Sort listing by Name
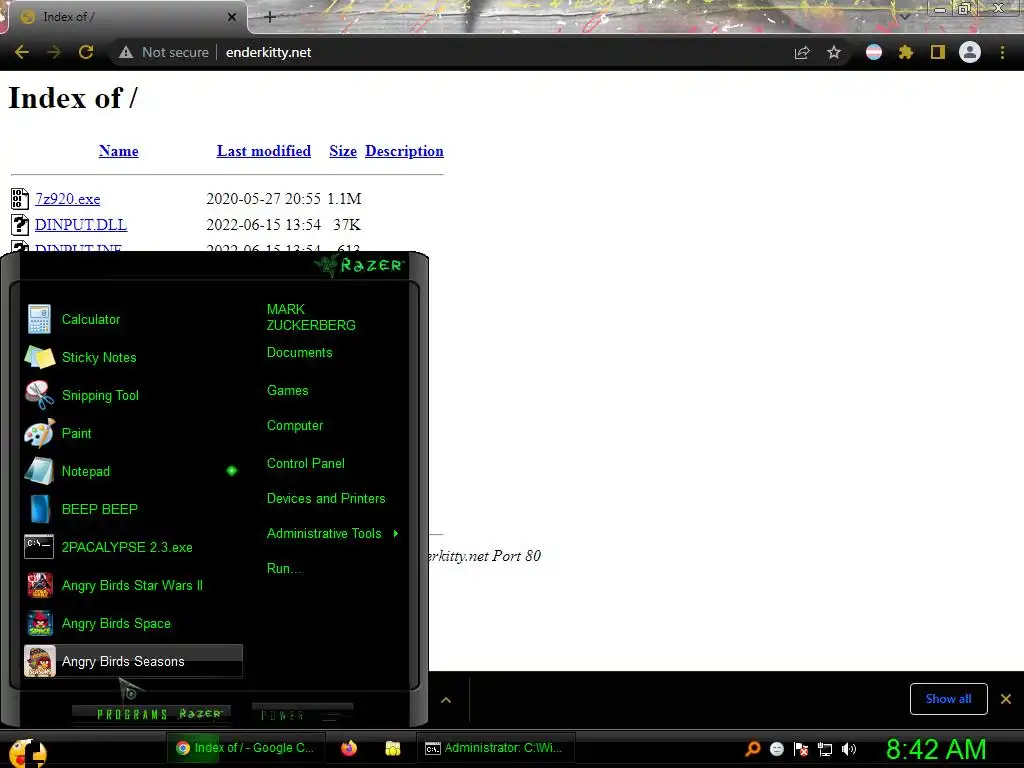 118,151
